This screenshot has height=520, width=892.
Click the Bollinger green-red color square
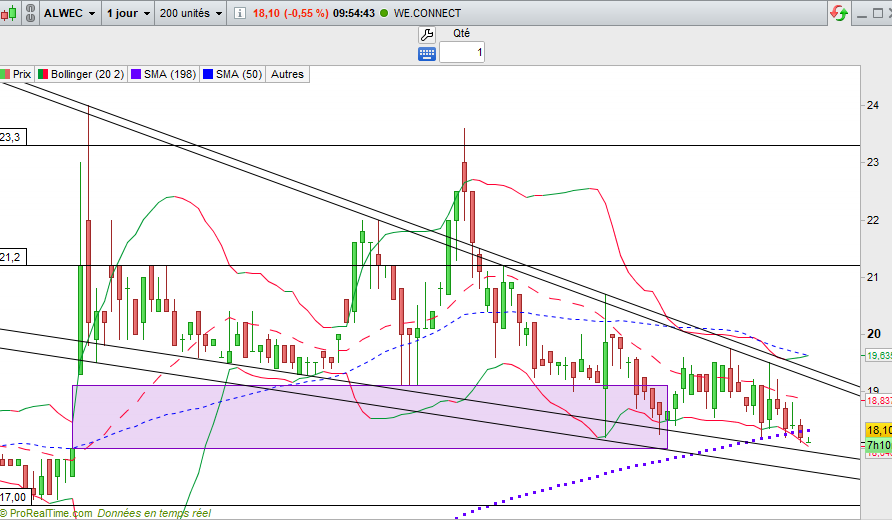(x=43, y=74)
